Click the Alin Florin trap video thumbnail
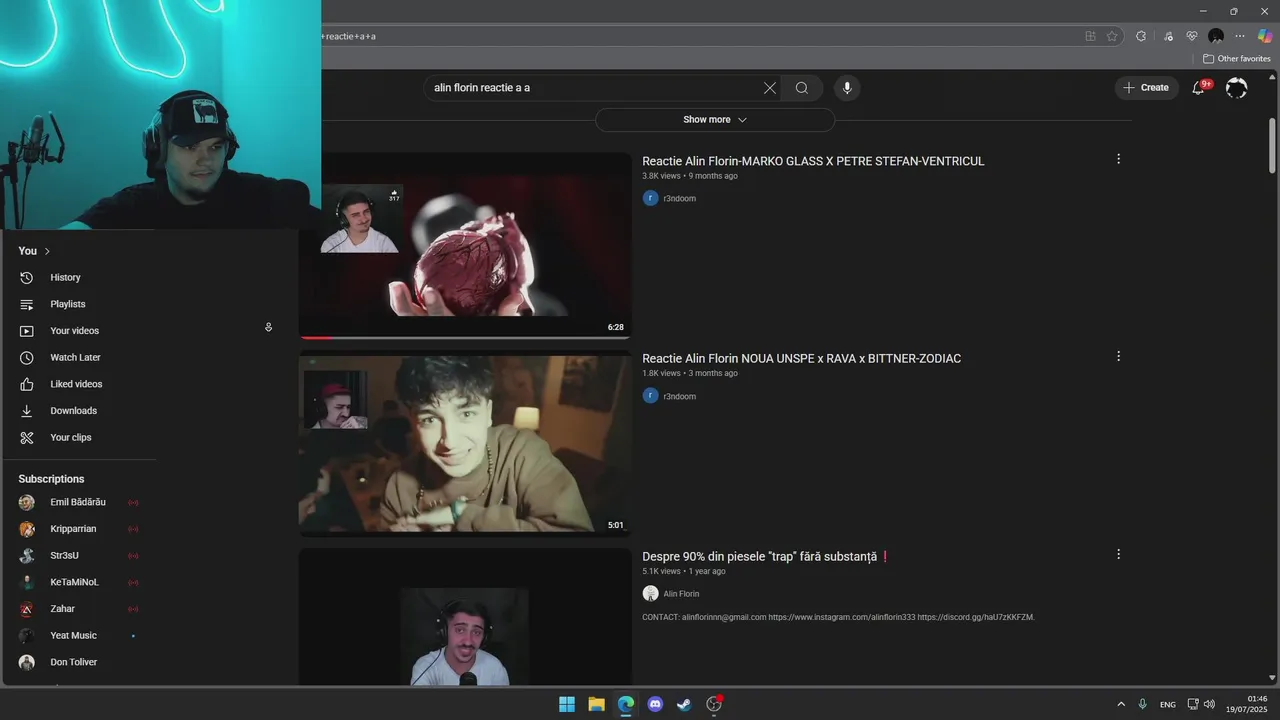The width and height of the screenshot is (1280, 720). pos(465,616)
